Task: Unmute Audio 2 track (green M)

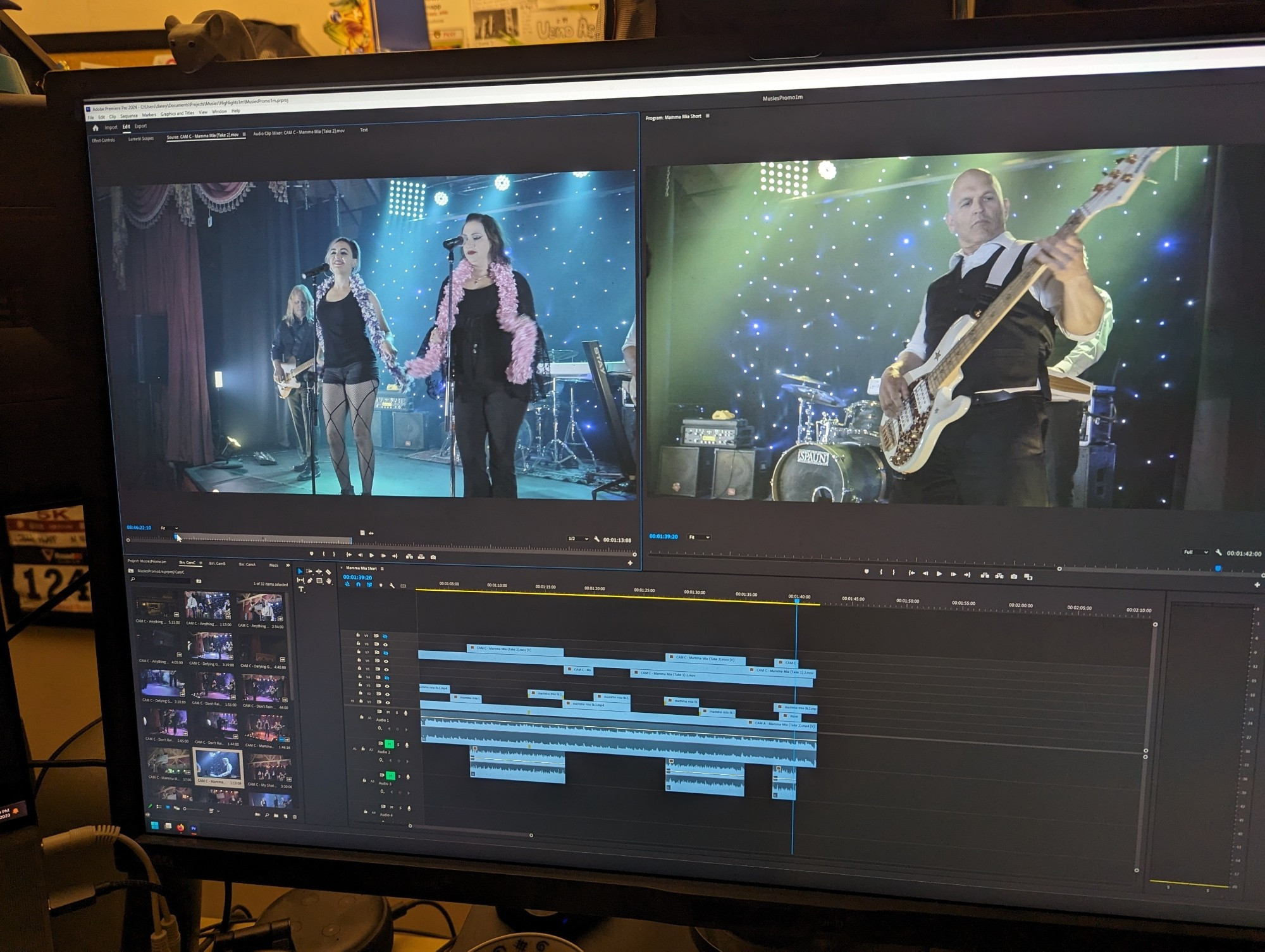Action: pos(389,744)
